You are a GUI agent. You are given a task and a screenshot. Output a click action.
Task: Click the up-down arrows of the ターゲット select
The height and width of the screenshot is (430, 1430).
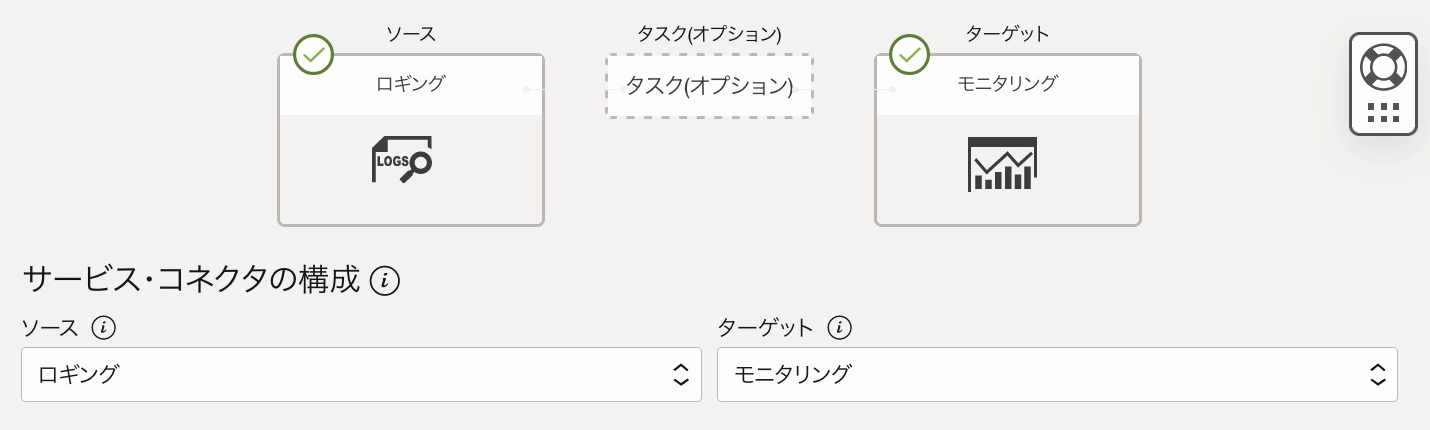coord(1377,375)
